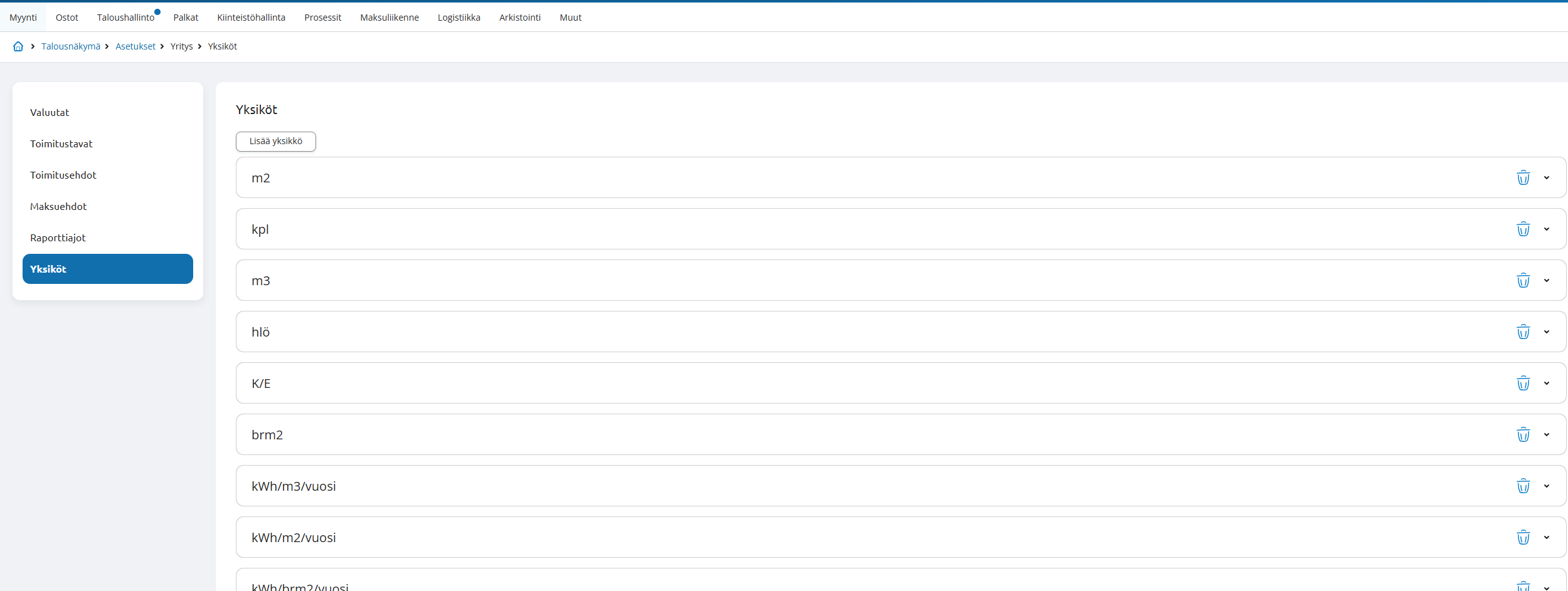
Task: Expand the K/E unit row chevron
Action: pyautogui.click(x=1547, y=384)
